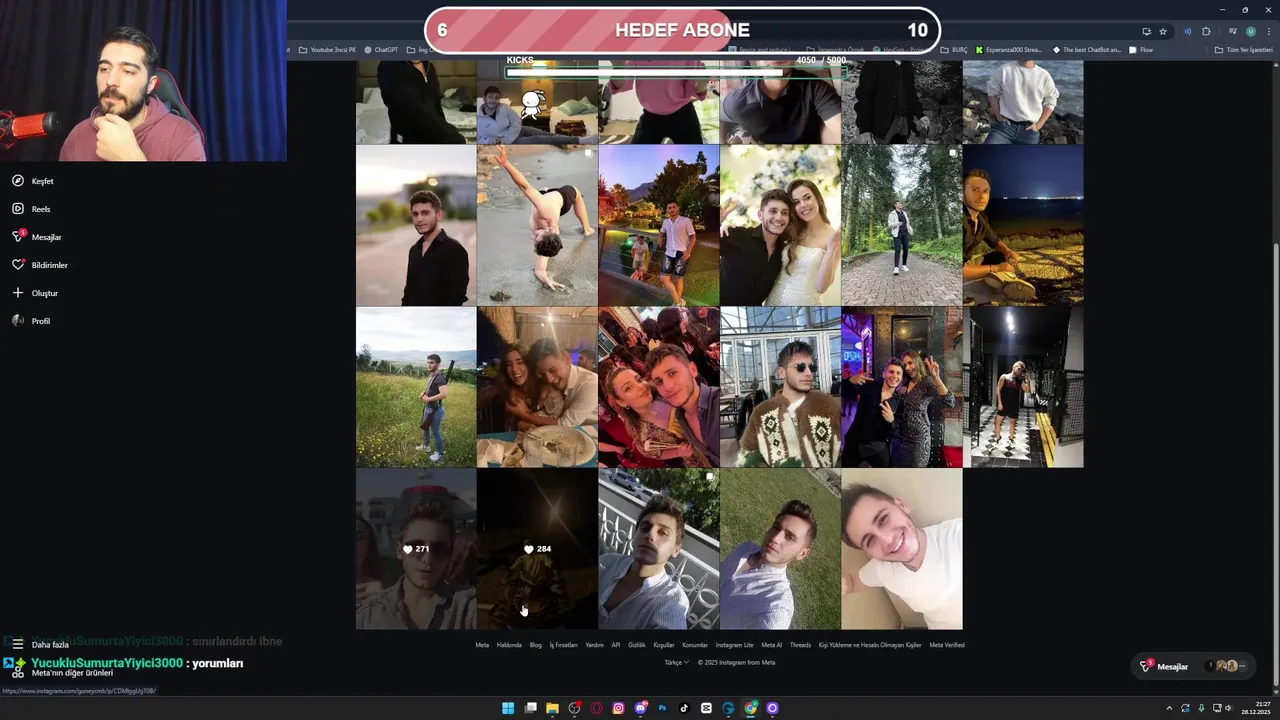Open photo of couple with bride in white dress
1280x720 pixels.
click(780, 225)
